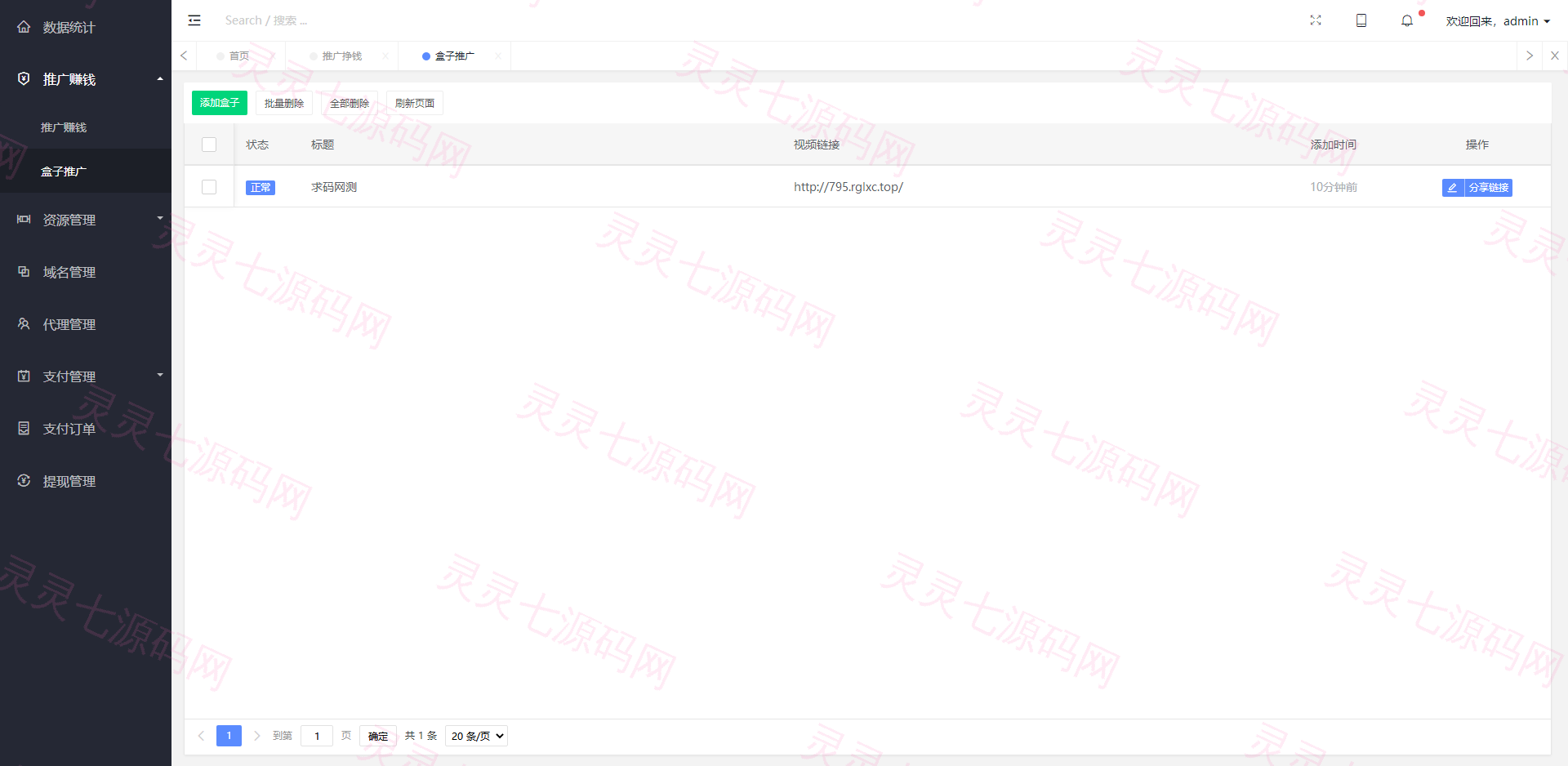Image resolution: width=1568 pixels, height=766 pixels.
Task: Click the 全部删除 button
Action: click(350, 103)
